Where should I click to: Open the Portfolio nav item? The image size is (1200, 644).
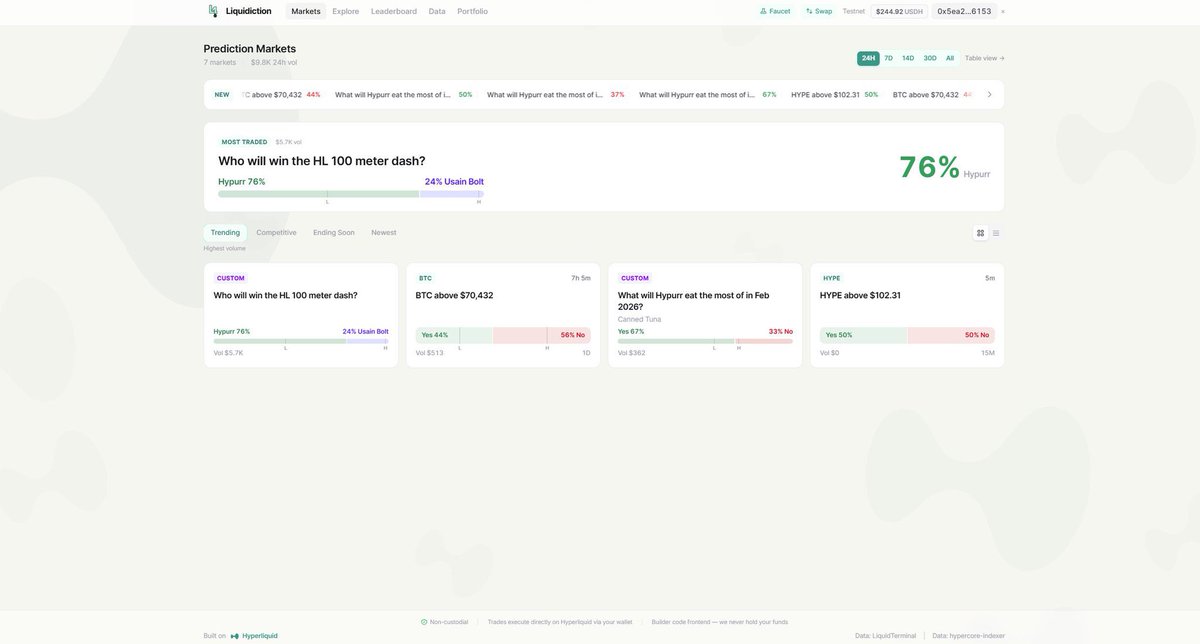point(473,11)
